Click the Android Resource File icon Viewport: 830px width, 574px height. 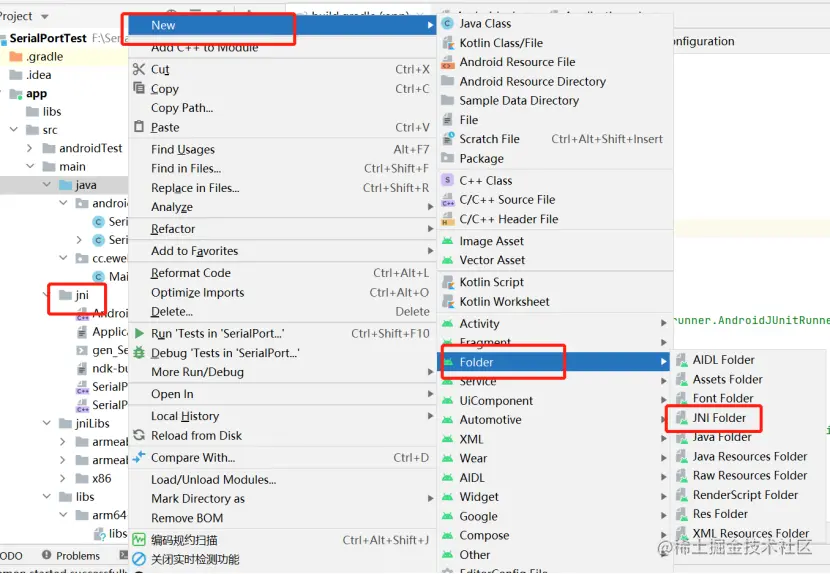[448, 62]
